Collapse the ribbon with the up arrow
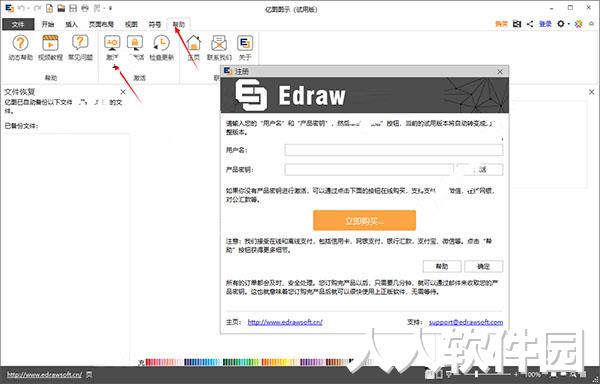Screen dimensions: 600x384 592,24
